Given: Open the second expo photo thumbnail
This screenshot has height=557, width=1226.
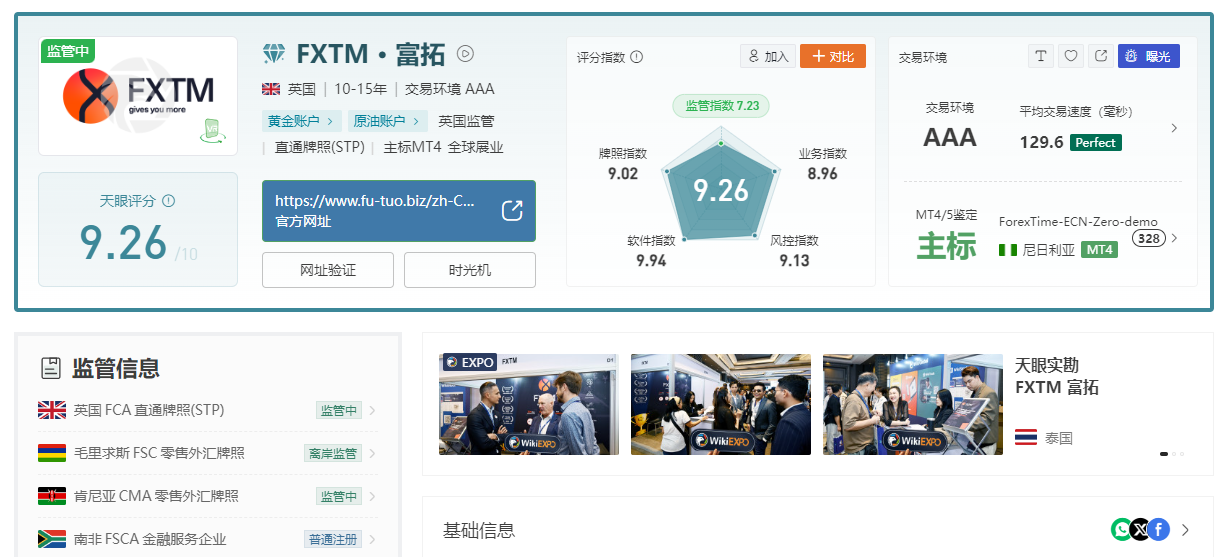Looking at the screenshot, I should [x=721, y=404].
